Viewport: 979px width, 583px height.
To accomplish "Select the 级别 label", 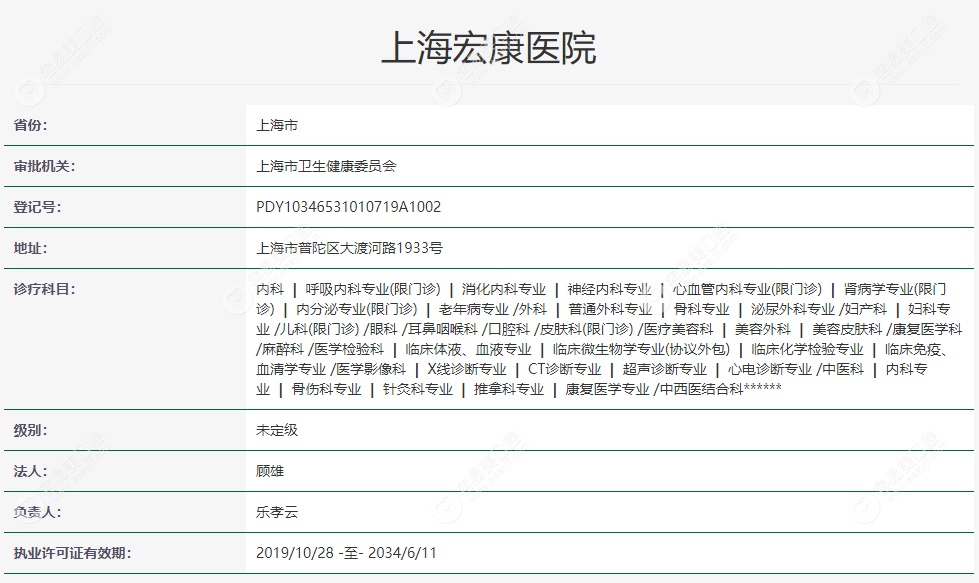I will click(31, 430).
